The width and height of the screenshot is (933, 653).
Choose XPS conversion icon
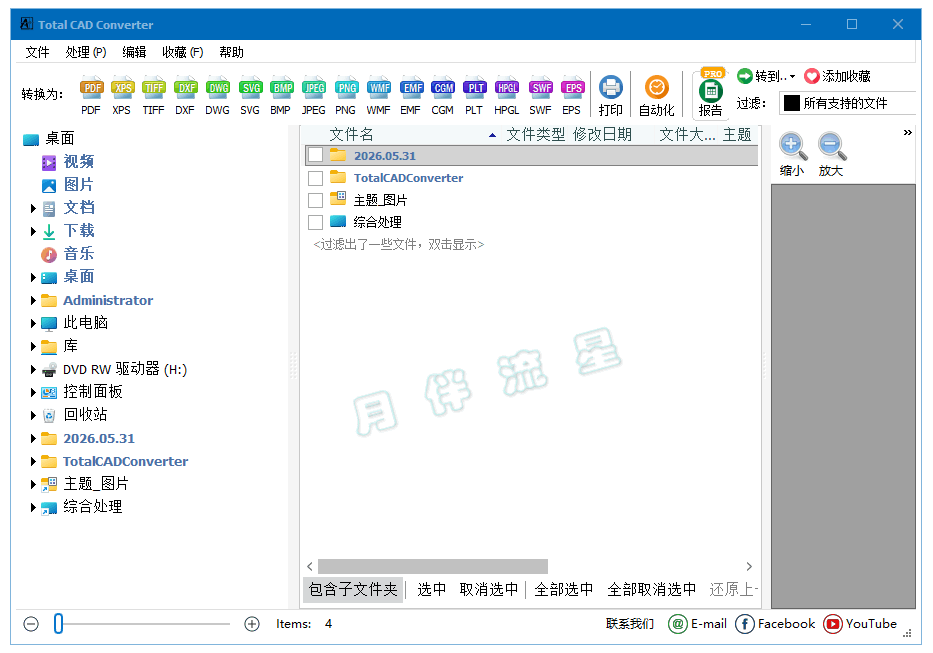tap(122, 95)
